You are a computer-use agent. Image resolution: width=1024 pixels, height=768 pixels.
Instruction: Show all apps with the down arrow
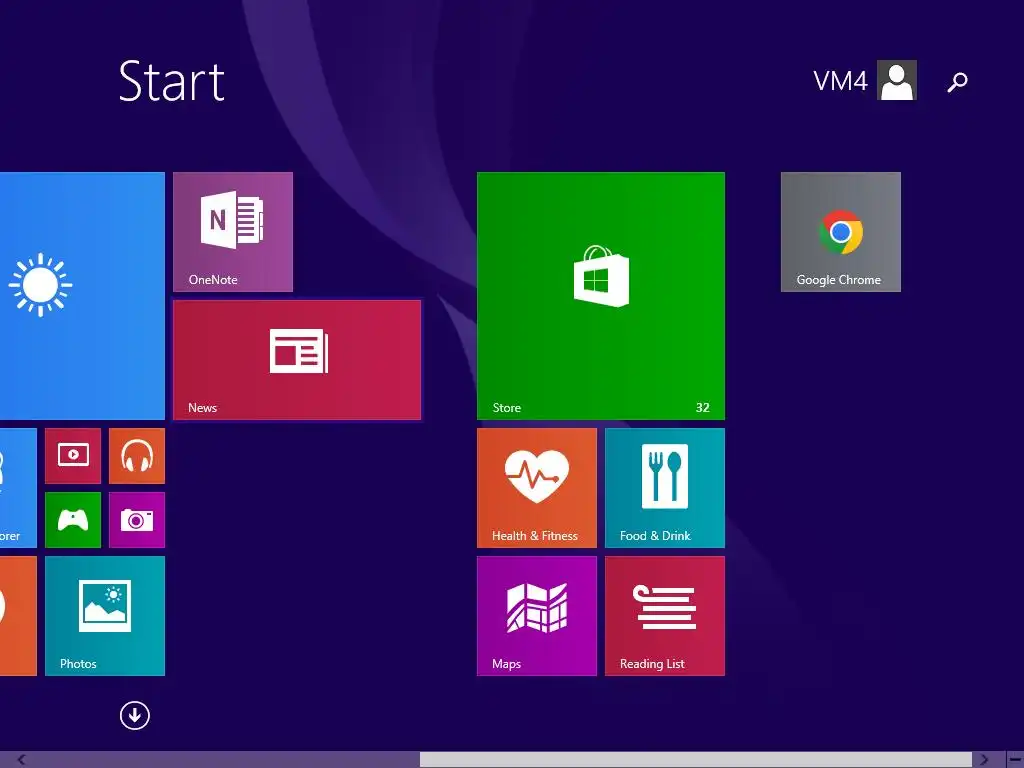[135, 715]
